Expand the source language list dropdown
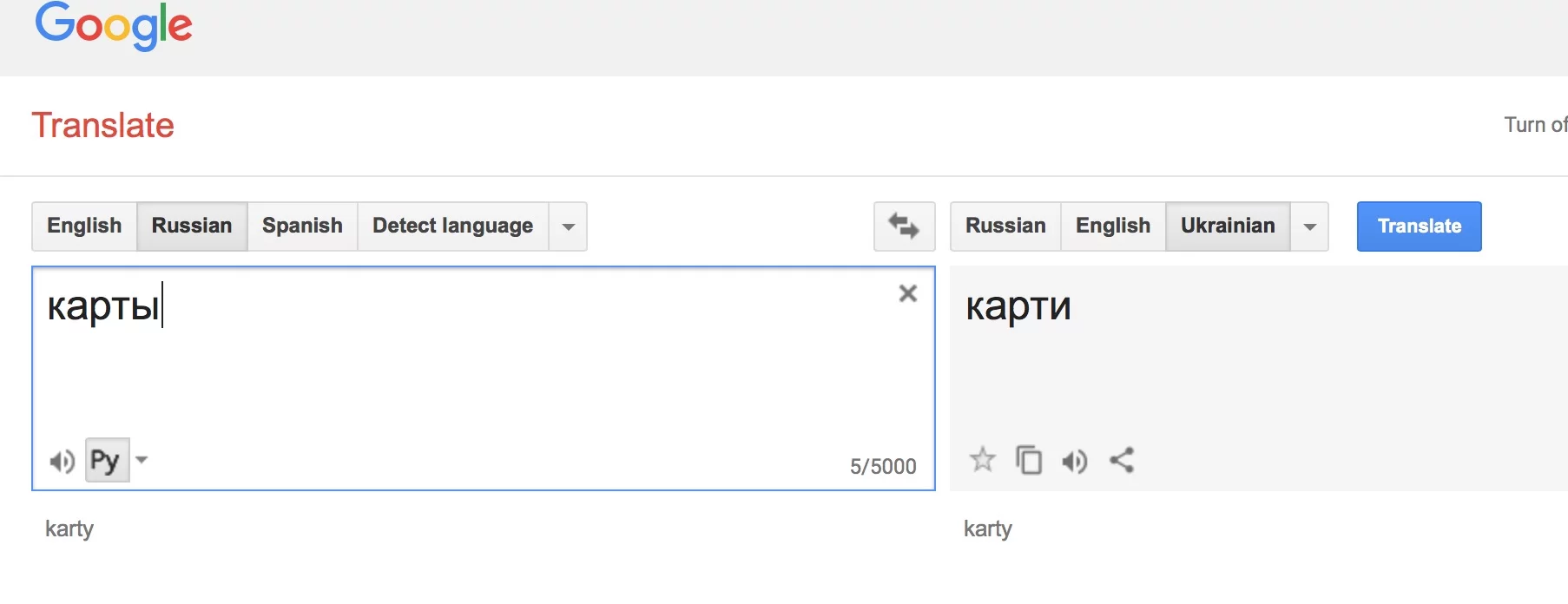 point(568,226)
